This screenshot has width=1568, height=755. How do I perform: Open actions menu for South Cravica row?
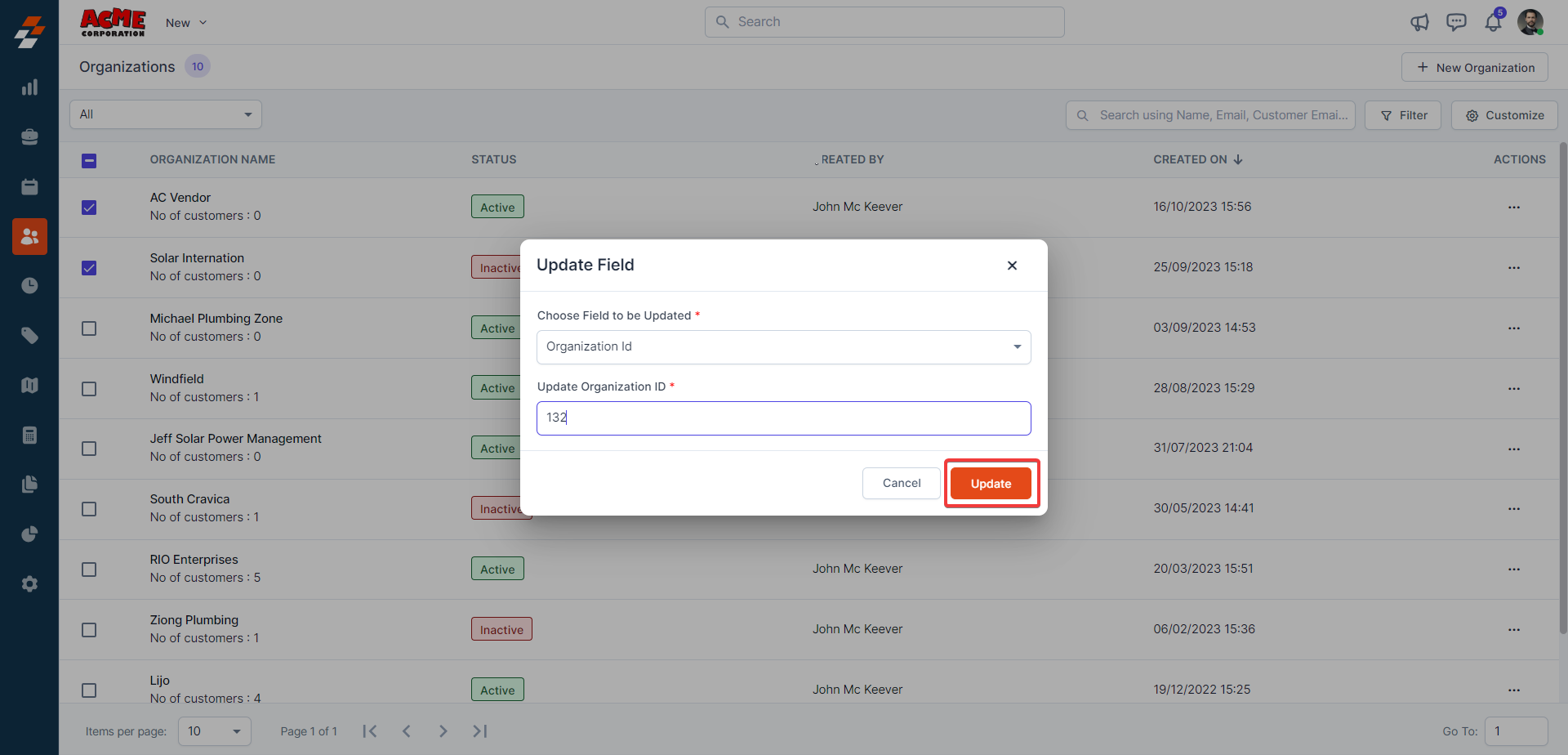[1514, 509]
